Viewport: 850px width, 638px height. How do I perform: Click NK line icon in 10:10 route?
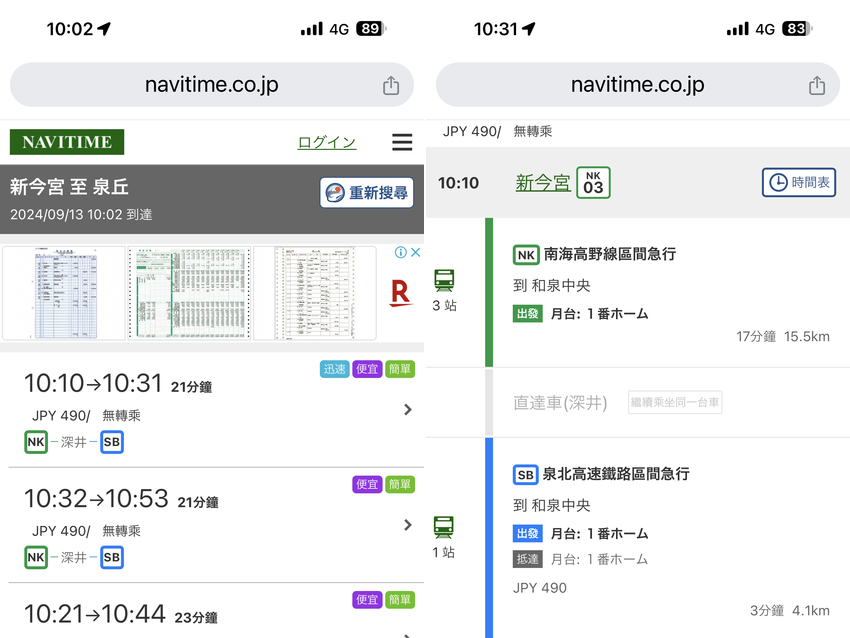tap(36, 442)
